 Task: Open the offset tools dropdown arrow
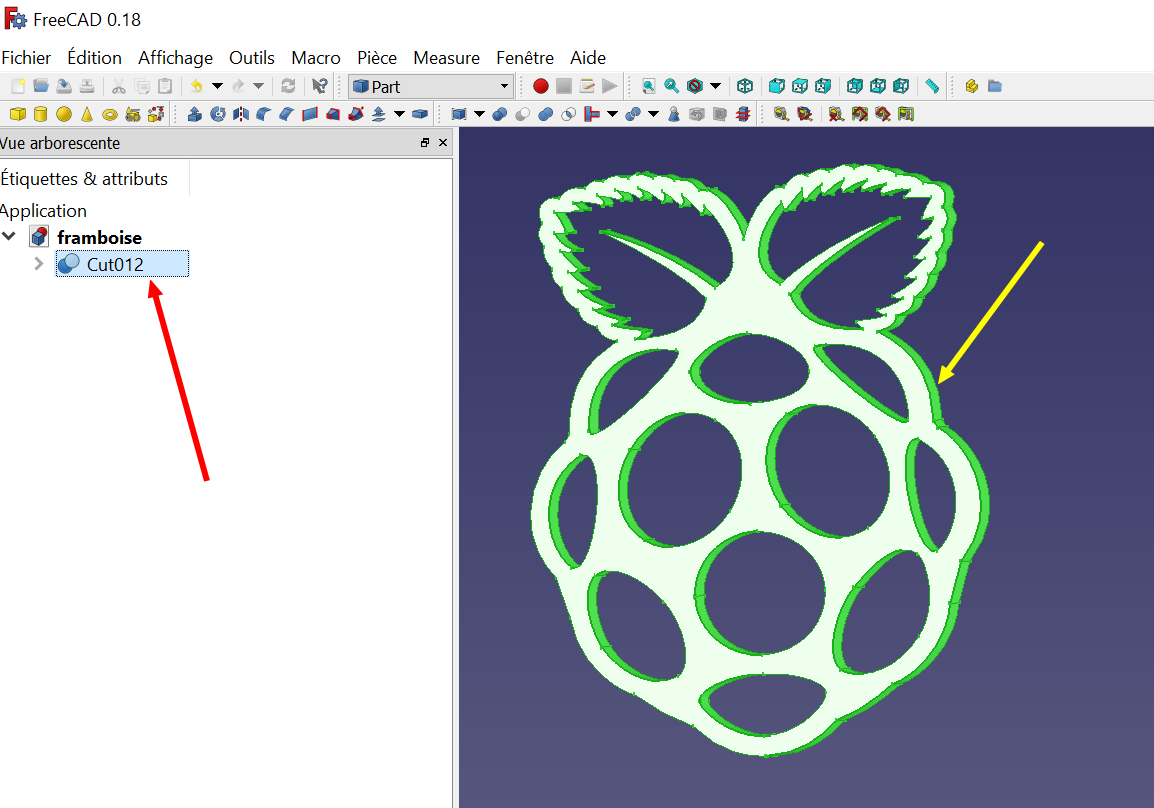(x=400, y=114)
